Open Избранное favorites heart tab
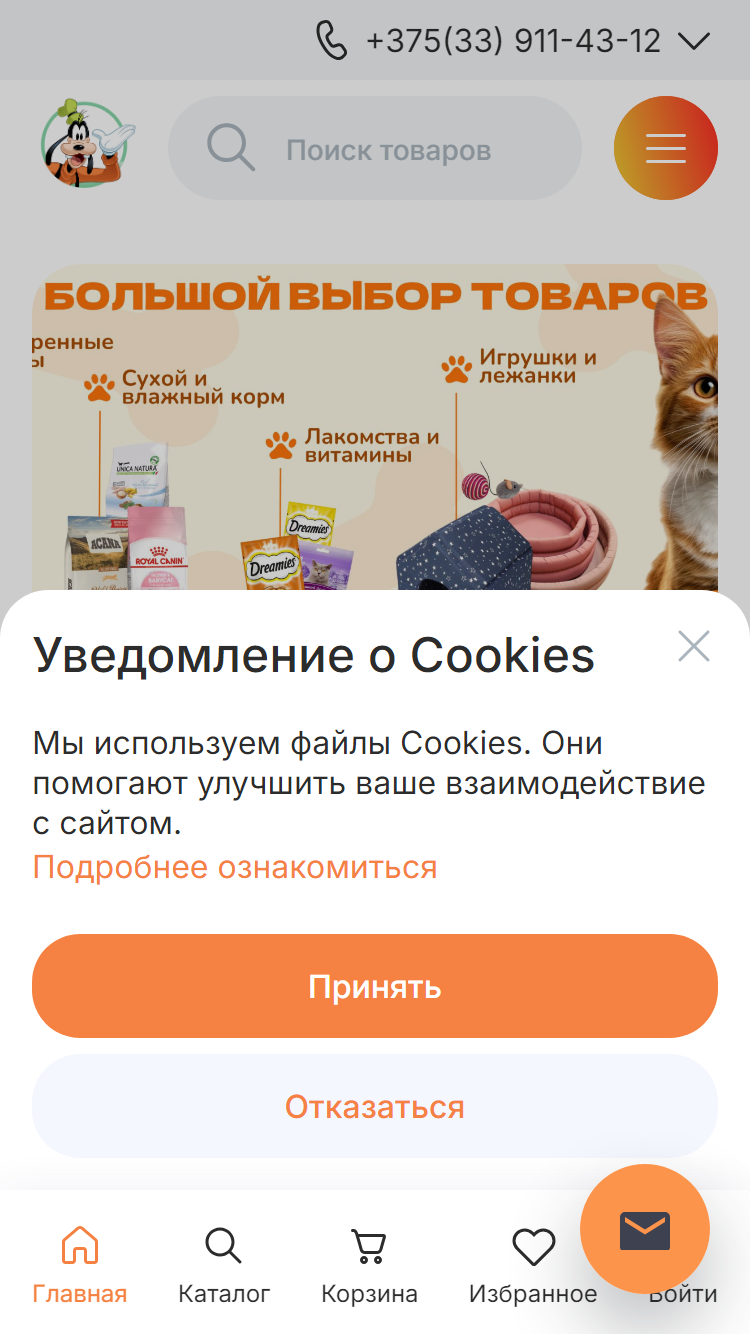 533,1266
